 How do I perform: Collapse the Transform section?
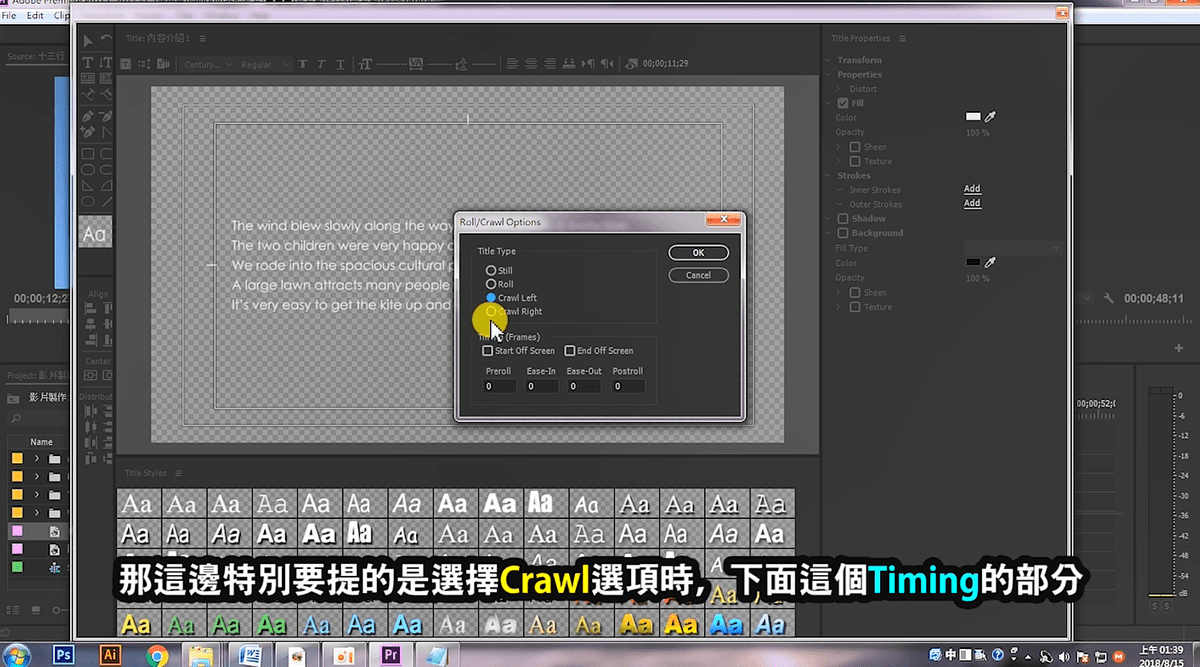tap(829, 60)
